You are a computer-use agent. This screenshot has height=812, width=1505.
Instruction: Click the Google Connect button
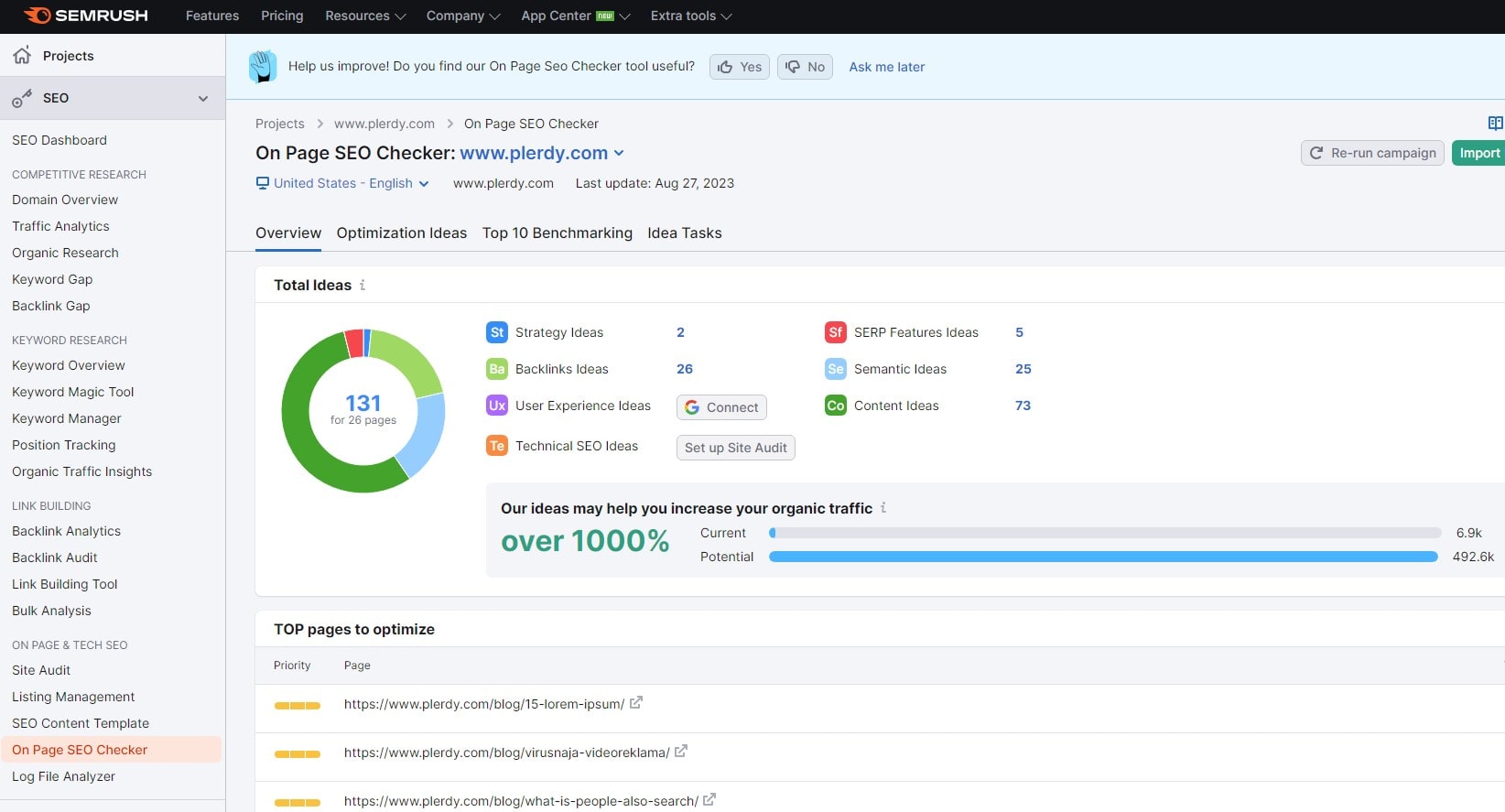[x=721, y=407]
